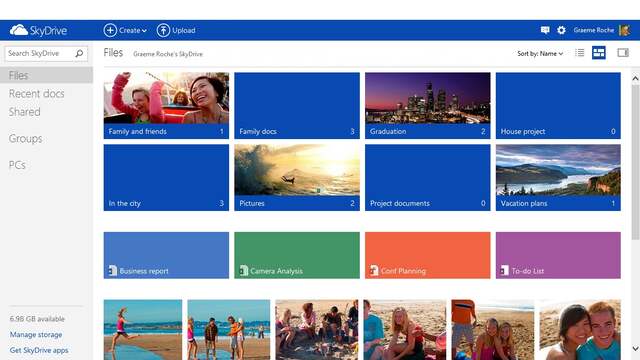Switch to thumbnails tile view
This screenshot has width=640, height=360.
tap(599, 53)
